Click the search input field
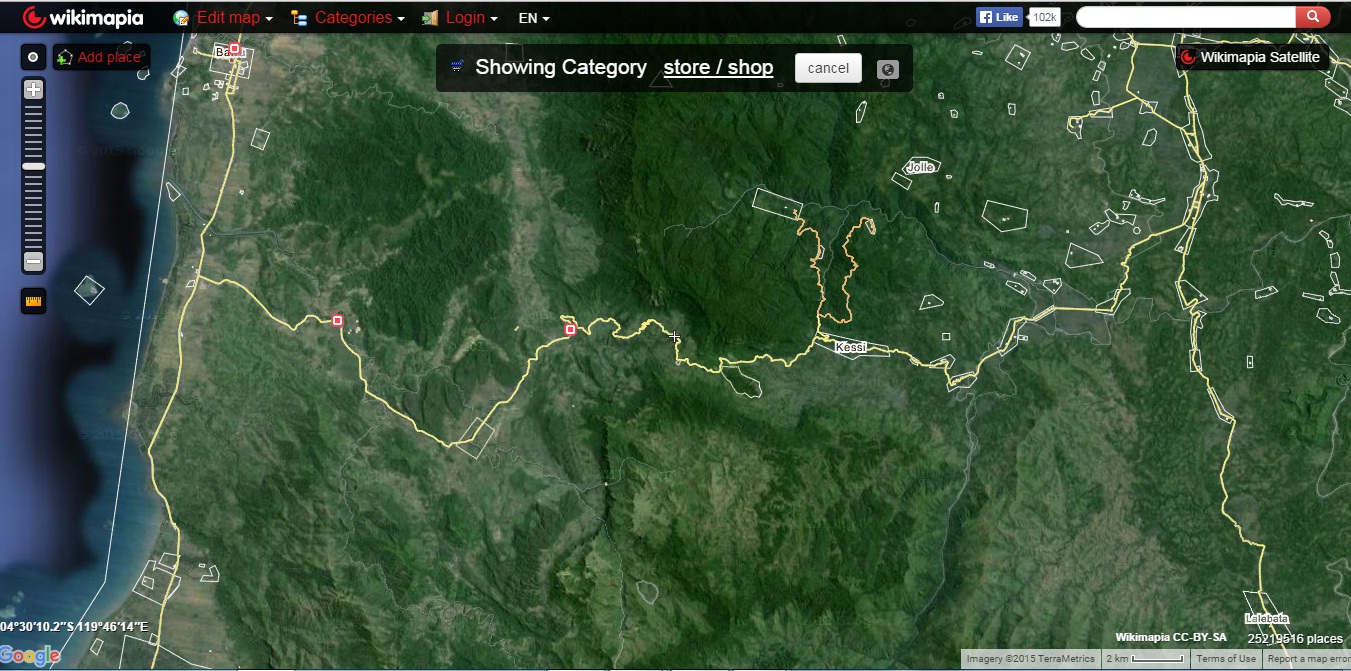Screen dimensions: 1351x671 pyautogui.click(x=1186, y=17)
